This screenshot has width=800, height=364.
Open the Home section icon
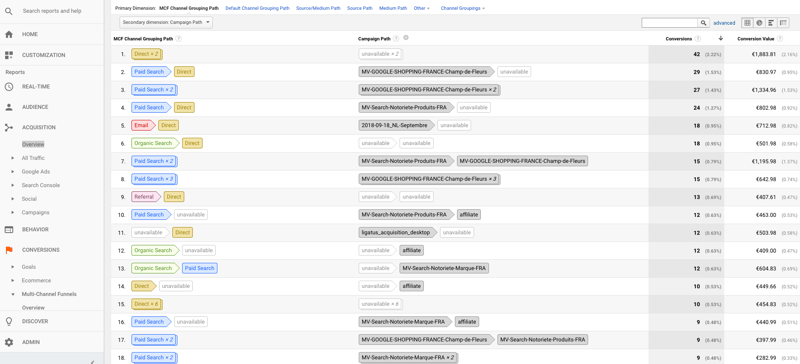coord(9,34)
